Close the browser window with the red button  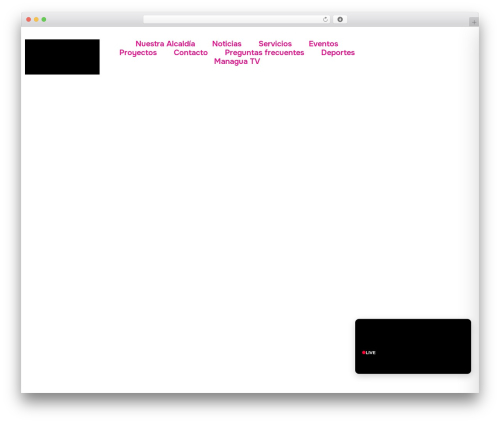pos(29,19)
